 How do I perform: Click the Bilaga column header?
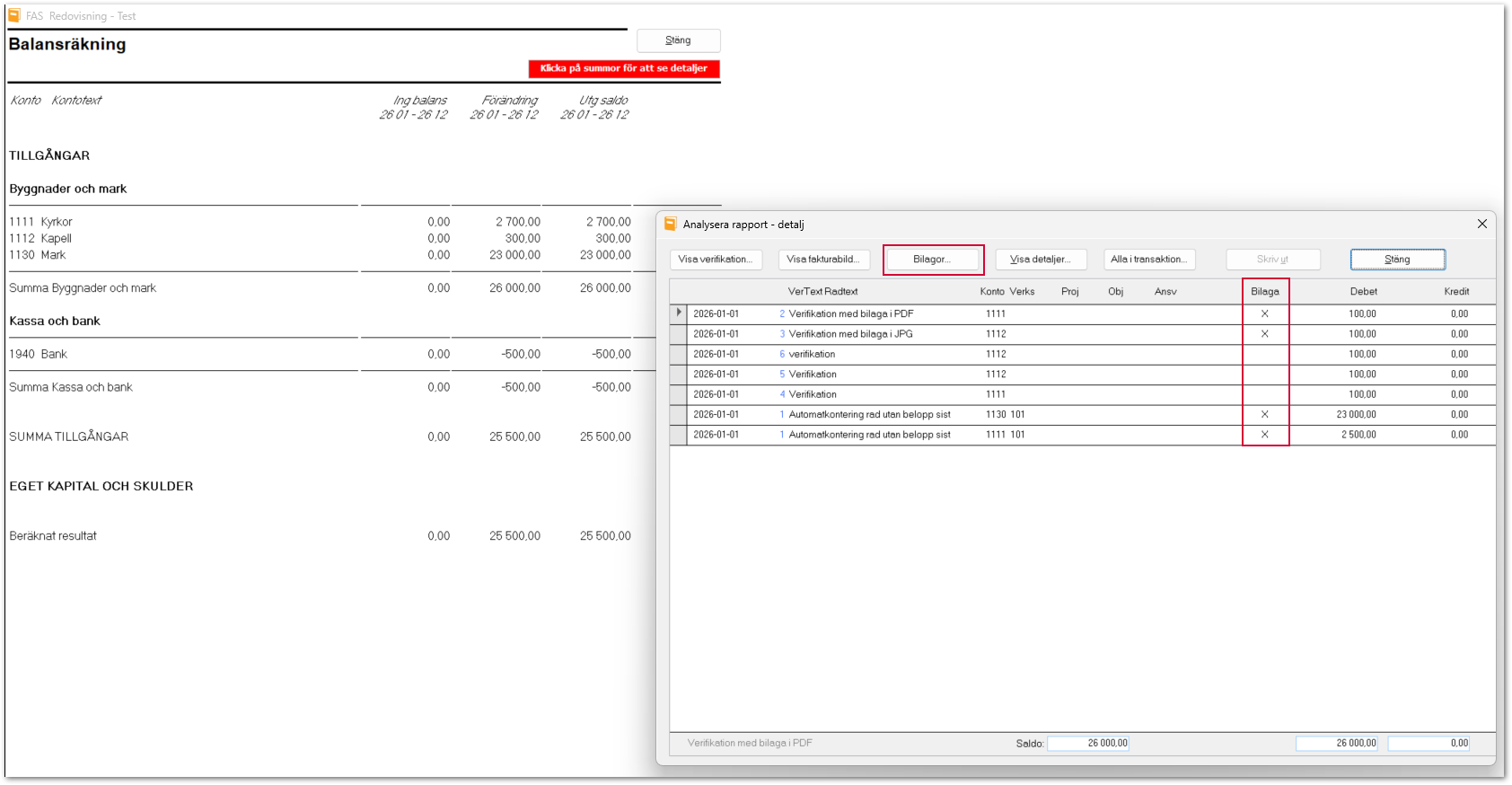(x=1265, y=291)
